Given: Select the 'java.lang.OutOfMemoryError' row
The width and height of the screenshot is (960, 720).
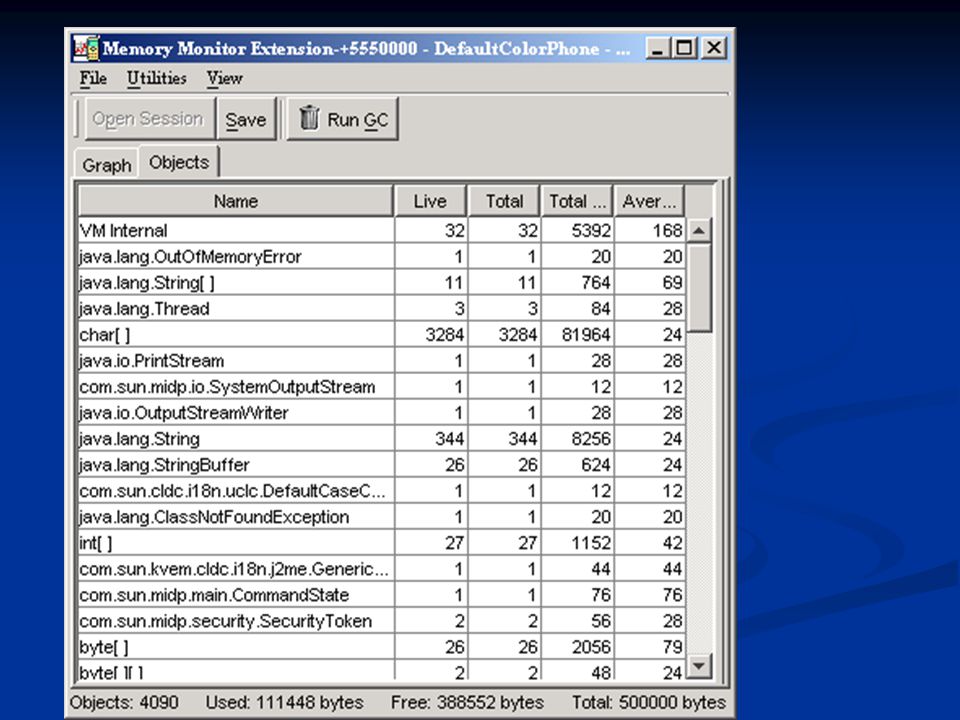Looking at the screenshot, I should point(381,257).
